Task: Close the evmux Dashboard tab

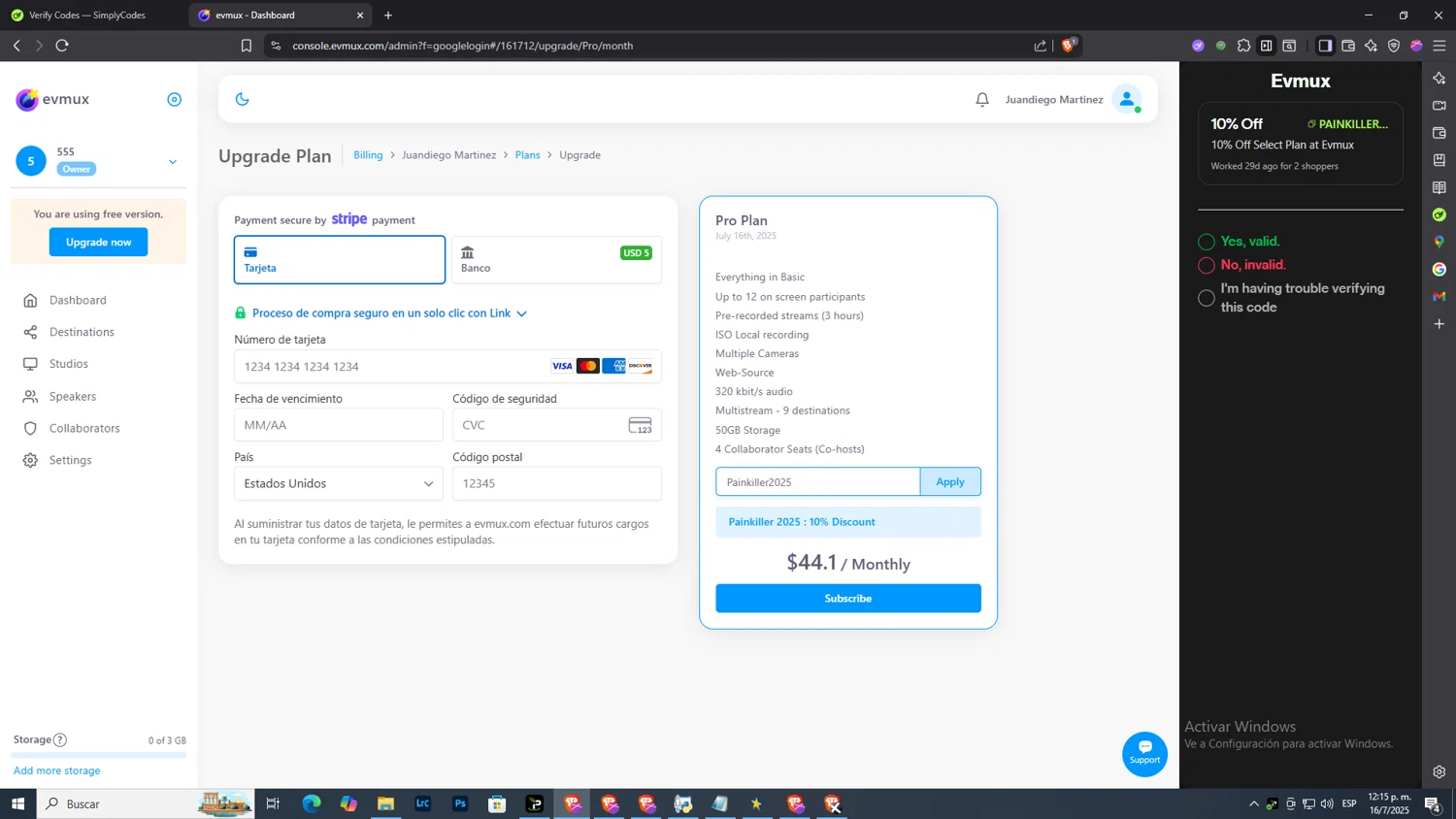Action: pyautogui.click(x=360, y=16)
